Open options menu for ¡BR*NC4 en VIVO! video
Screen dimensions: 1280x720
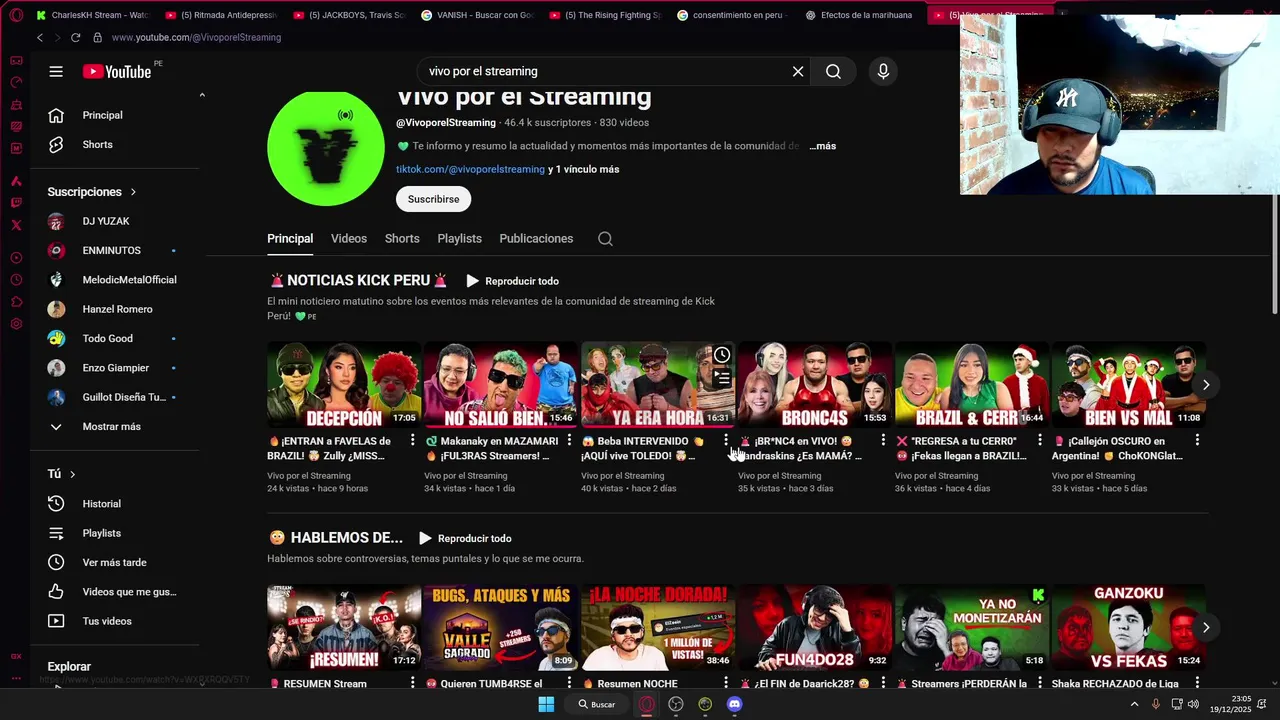point(883,440)
